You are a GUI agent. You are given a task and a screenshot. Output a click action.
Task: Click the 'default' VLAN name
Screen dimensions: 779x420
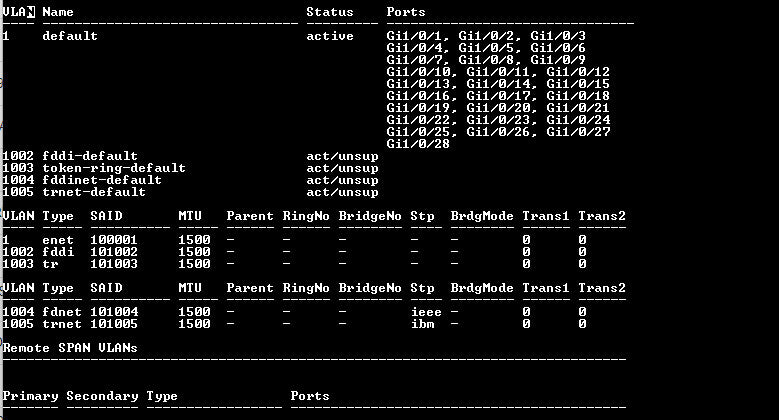click(x=70, y=36)
